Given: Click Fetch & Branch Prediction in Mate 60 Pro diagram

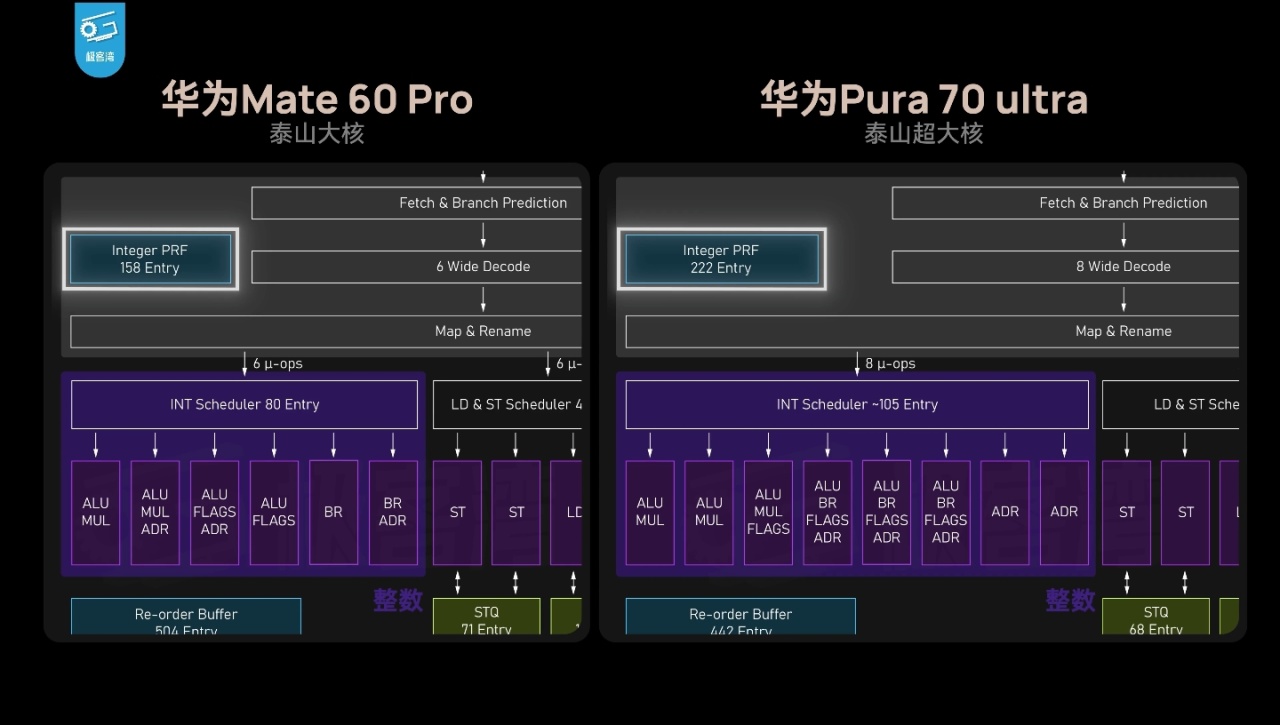Looking at the screenshot, I should click(x=416, y=203).
